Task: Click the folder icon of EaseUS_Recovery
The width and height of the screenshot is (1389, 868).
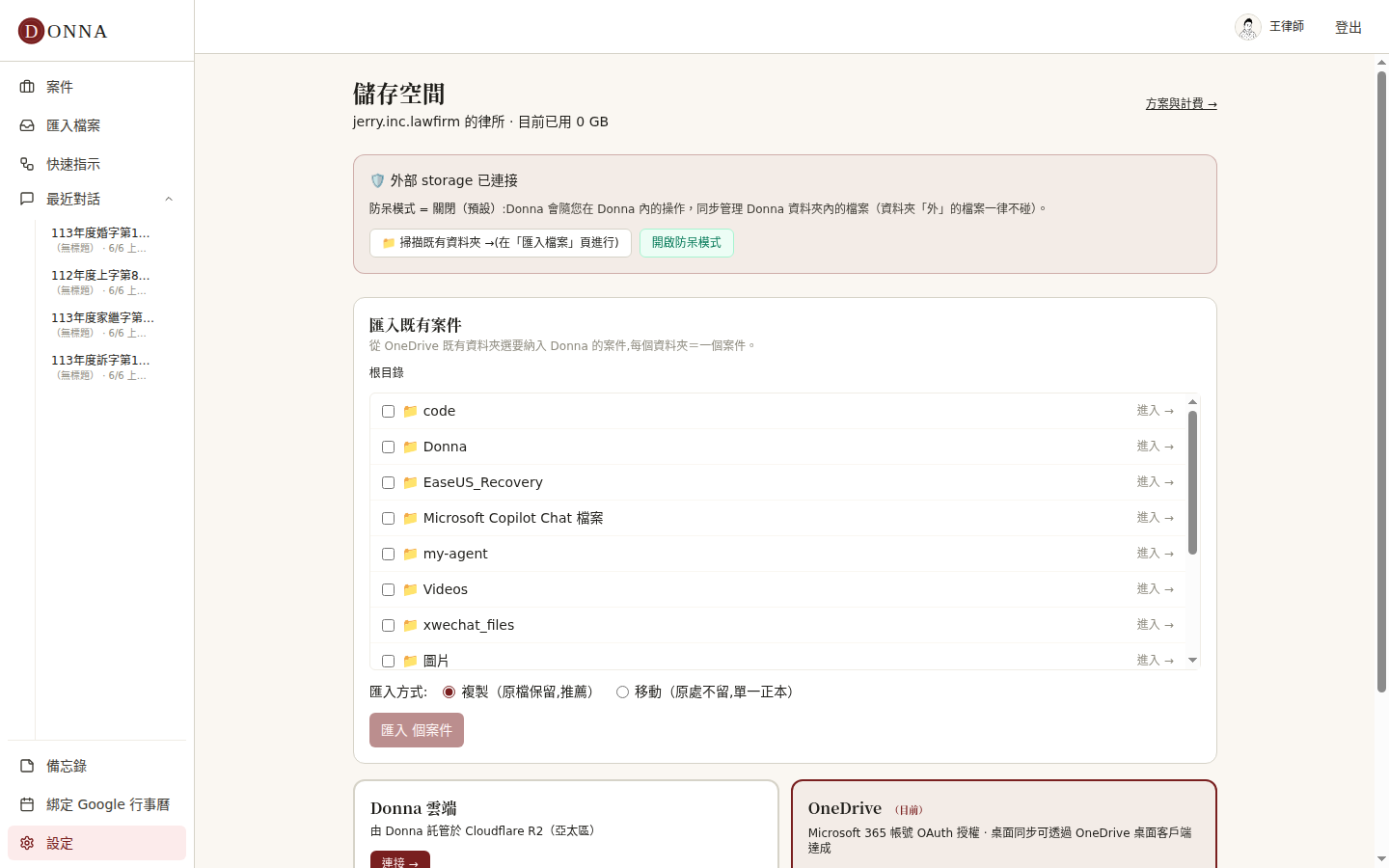Action: (x=410, y=482)
